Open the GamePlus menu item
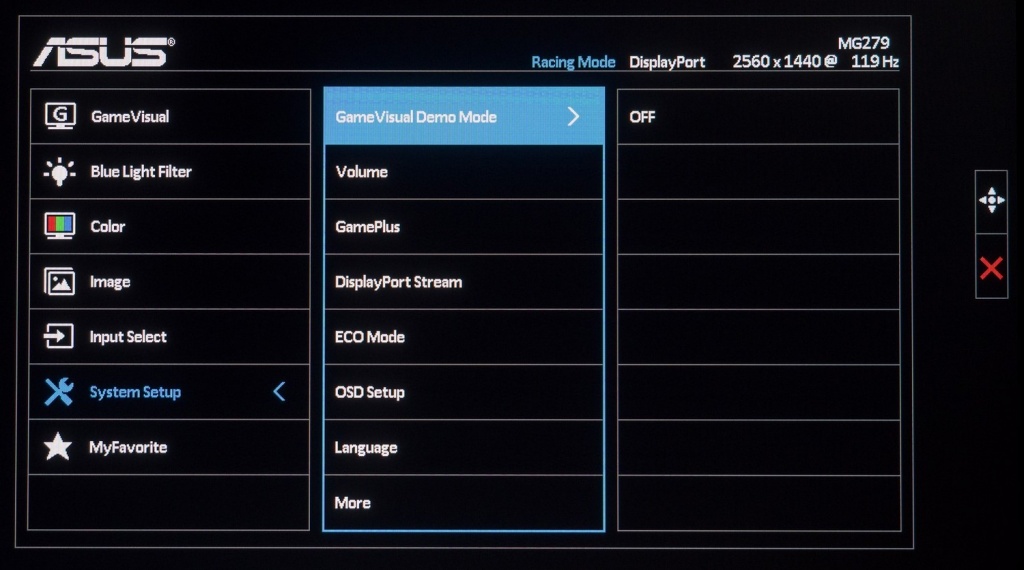 coord(464,227)
